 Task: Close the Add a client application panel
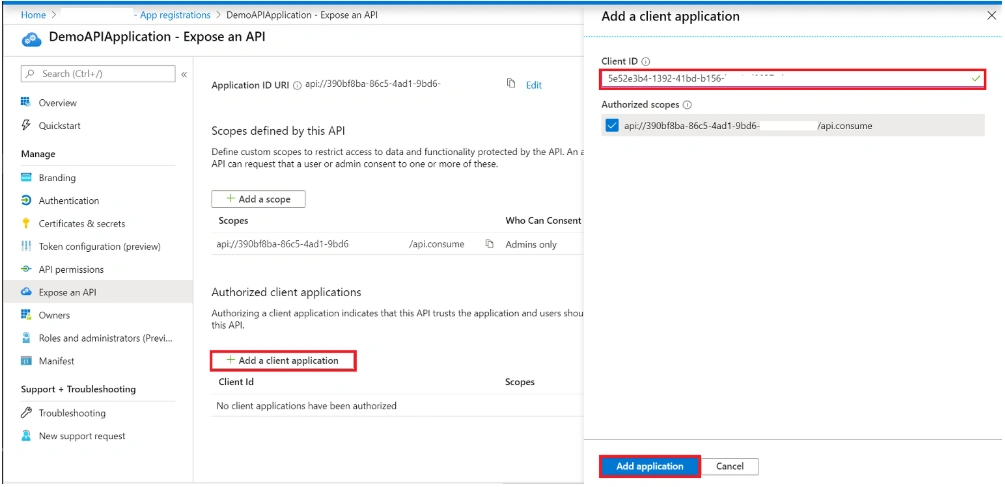[x=992, y=17]
